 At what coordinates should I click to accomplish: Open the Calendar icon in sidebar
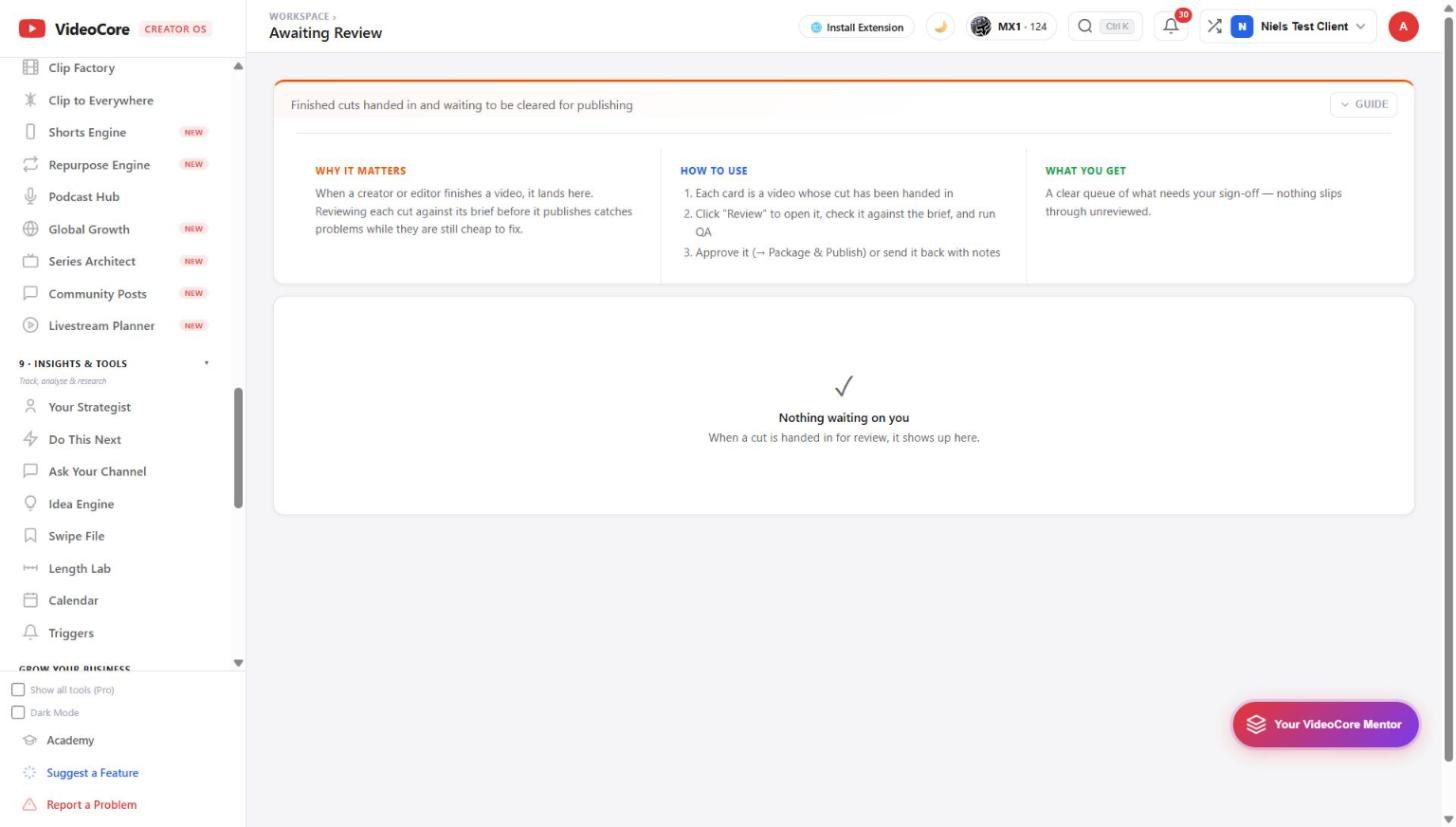tap(30, 601)
